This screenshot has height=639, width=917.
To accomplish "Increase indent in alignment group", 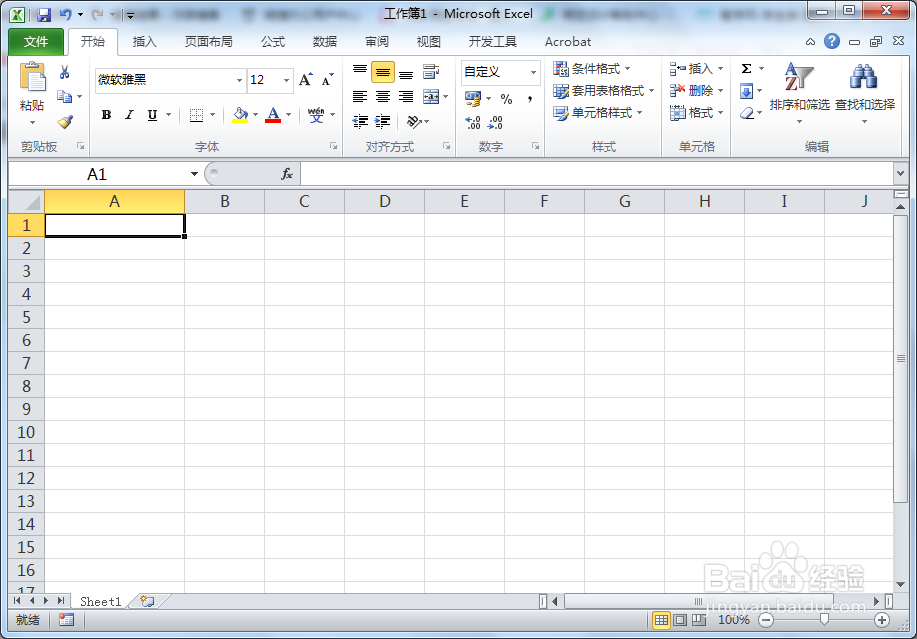I will pos(382,122).
